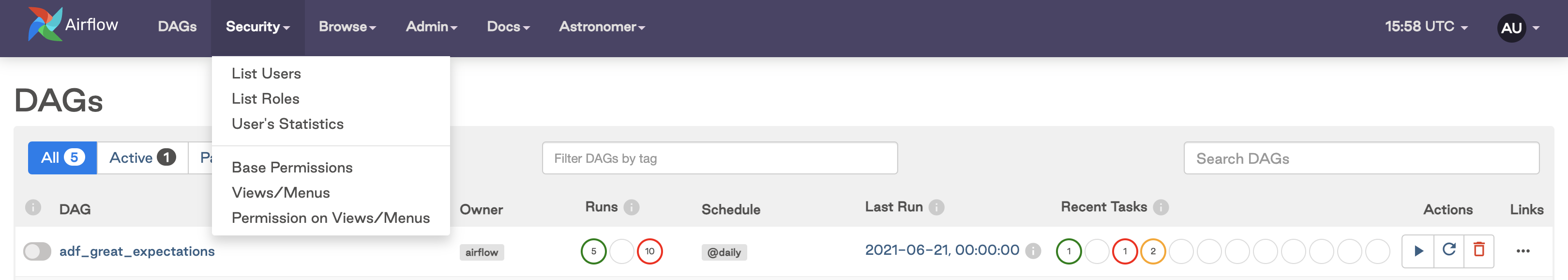Click the info icon beside Recent Tasks
The height and width of the screenshot is (280, 1568).
click(1161, 207)
